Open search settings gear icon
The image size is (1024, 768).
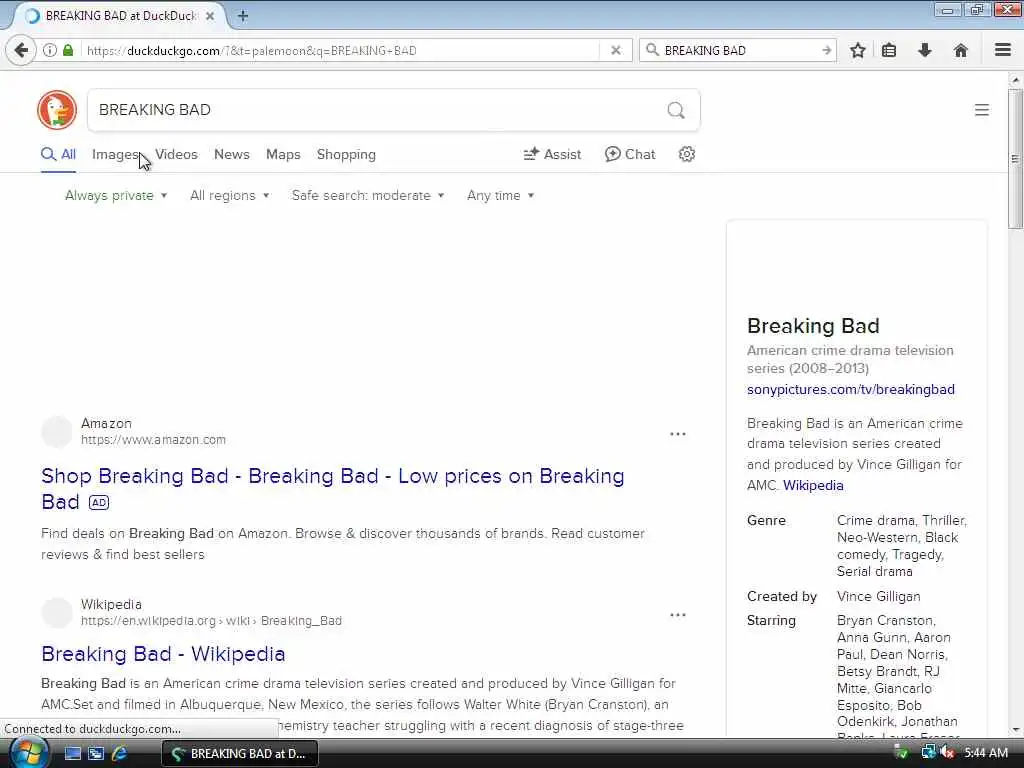(686, 154)
